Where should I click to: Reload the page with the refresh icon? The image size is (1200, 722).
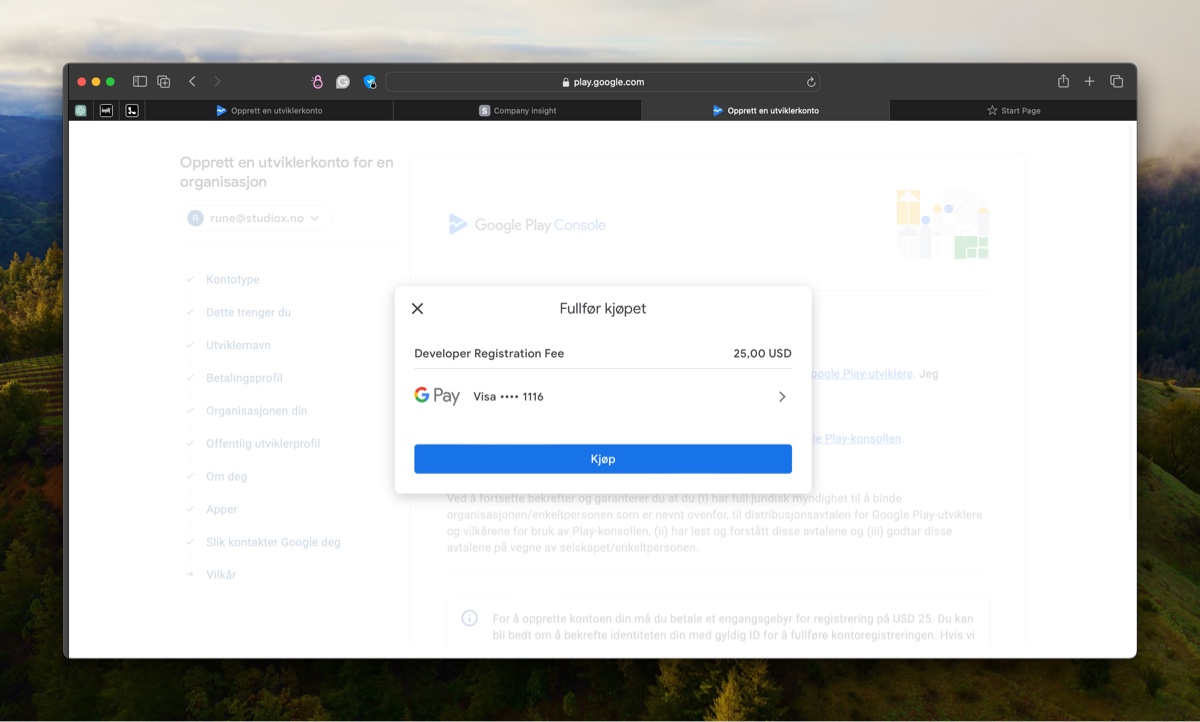(x=811, y=82)
